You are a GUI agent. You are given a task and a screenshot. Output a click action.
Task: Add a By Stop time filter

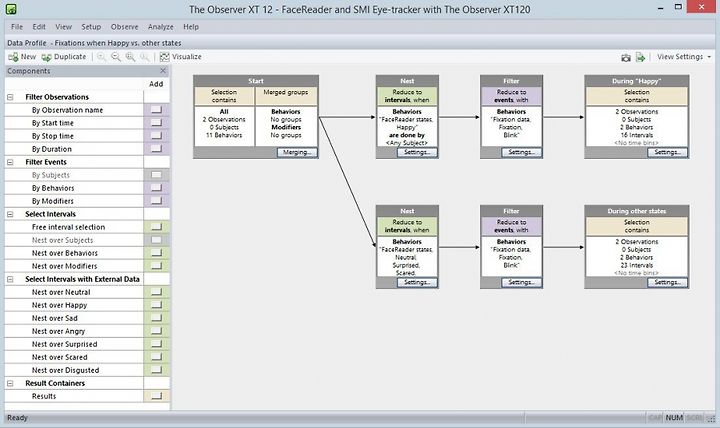(157, 135)
